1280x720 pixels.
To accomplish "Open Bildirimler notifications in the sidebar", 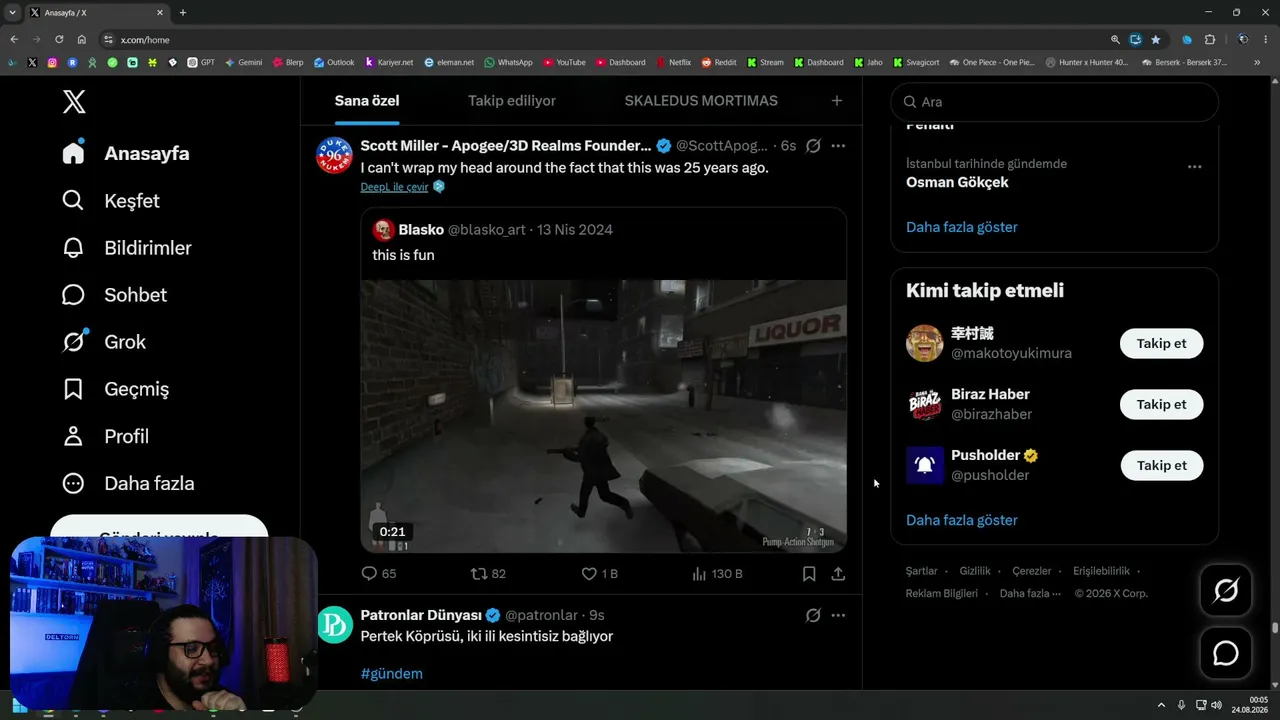I will coord(127,247).
